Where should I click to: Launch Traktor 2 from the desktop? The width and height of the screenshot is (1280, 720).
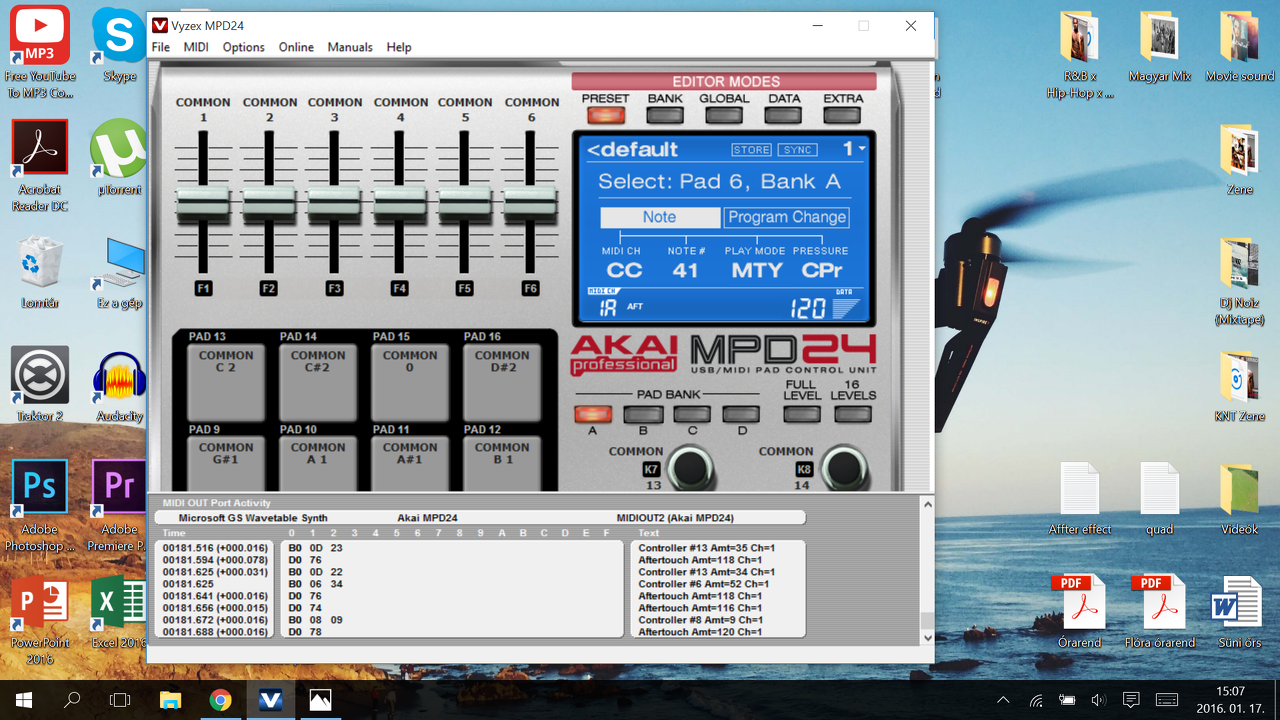pos(40,385)
